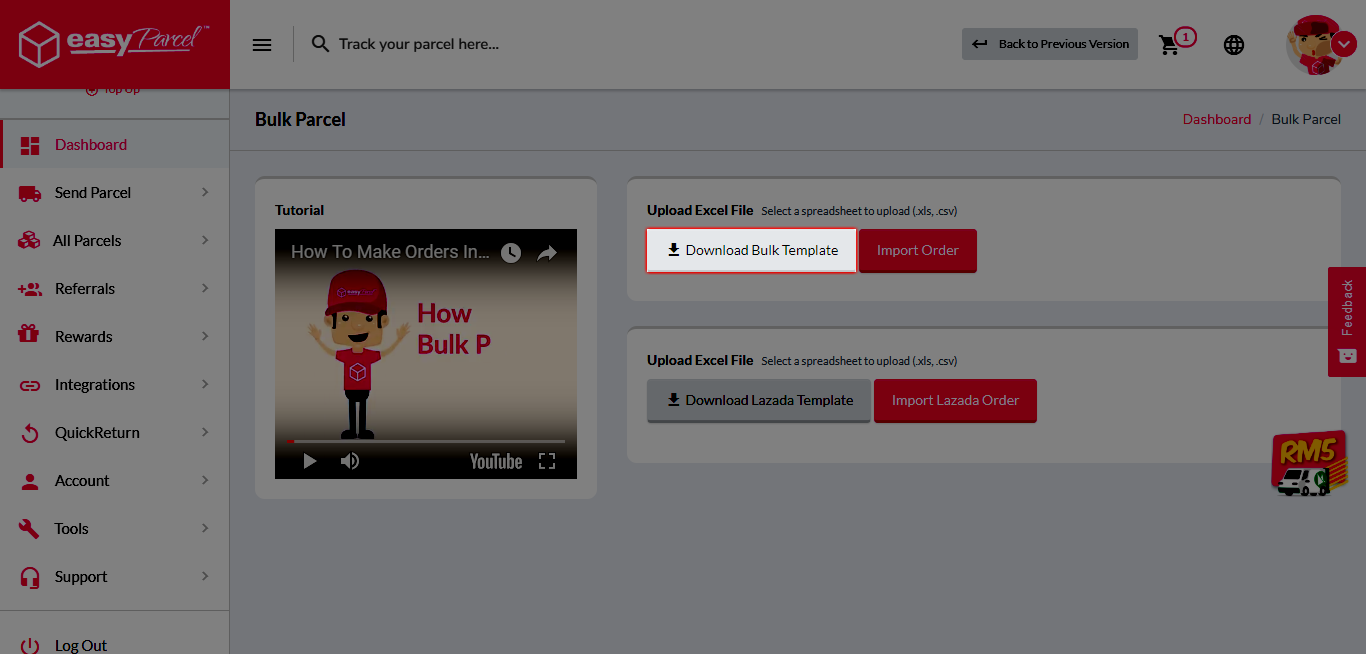Click the EasyParcel logo
This screenshot has height=654, width=1366.
[114, 44]
